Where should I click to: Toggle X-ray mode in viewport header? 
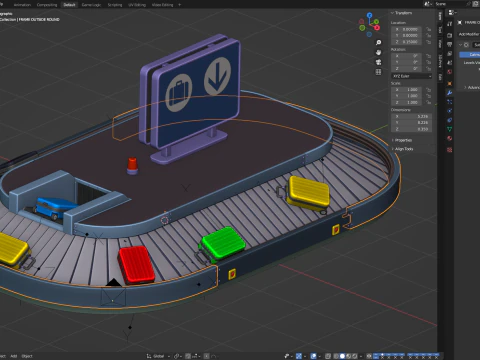(328, 356)
